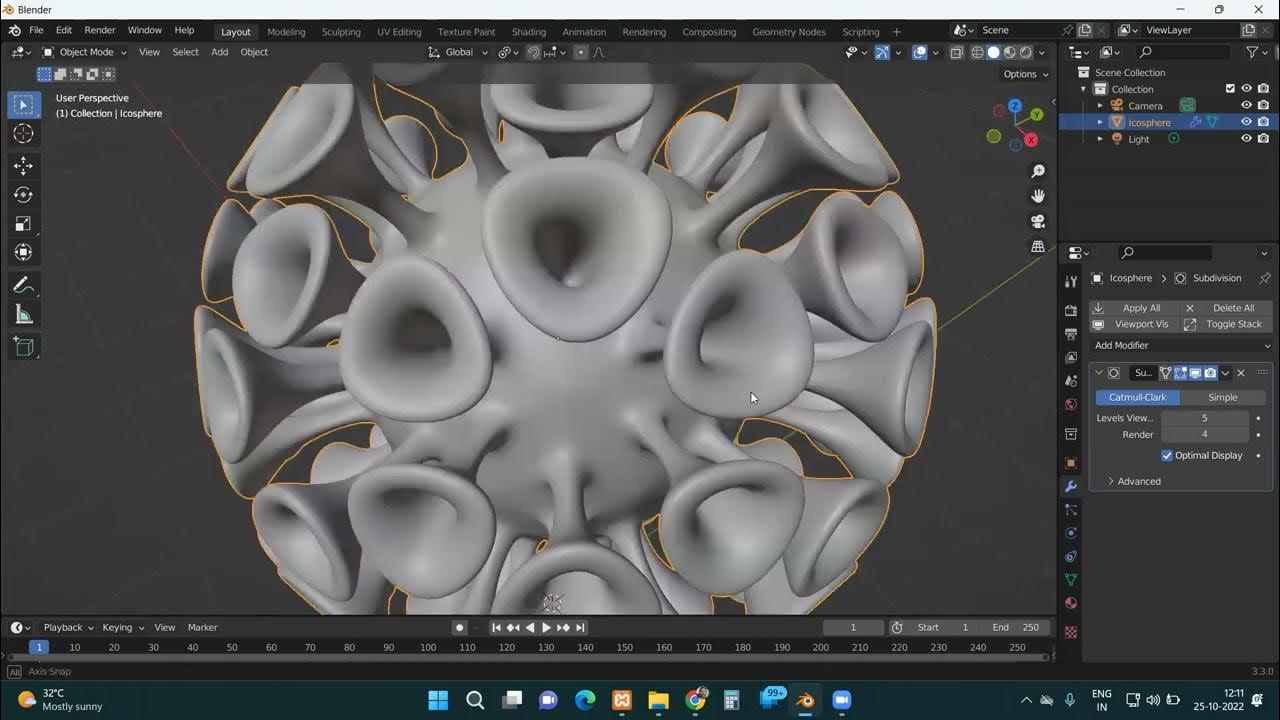Open Object properties tab

(1071, 463)
